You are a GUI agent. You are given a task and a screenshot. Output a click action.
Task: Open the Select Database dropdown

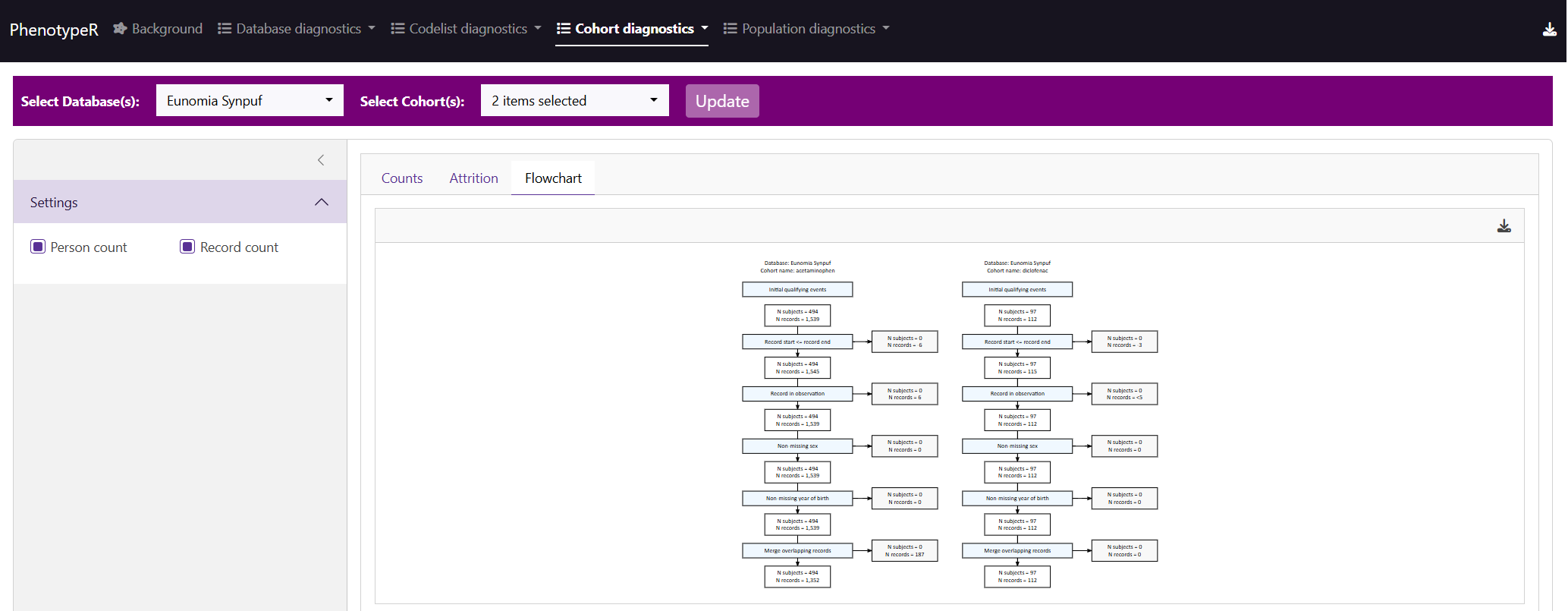pos(250,101)
